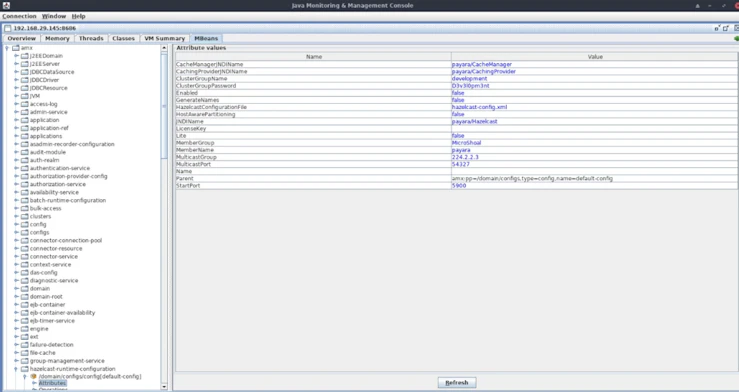Screen dimensions: 739x392
Task: Collapse the hazelcast-runtime-configuration node
Action: pos(16,369)
